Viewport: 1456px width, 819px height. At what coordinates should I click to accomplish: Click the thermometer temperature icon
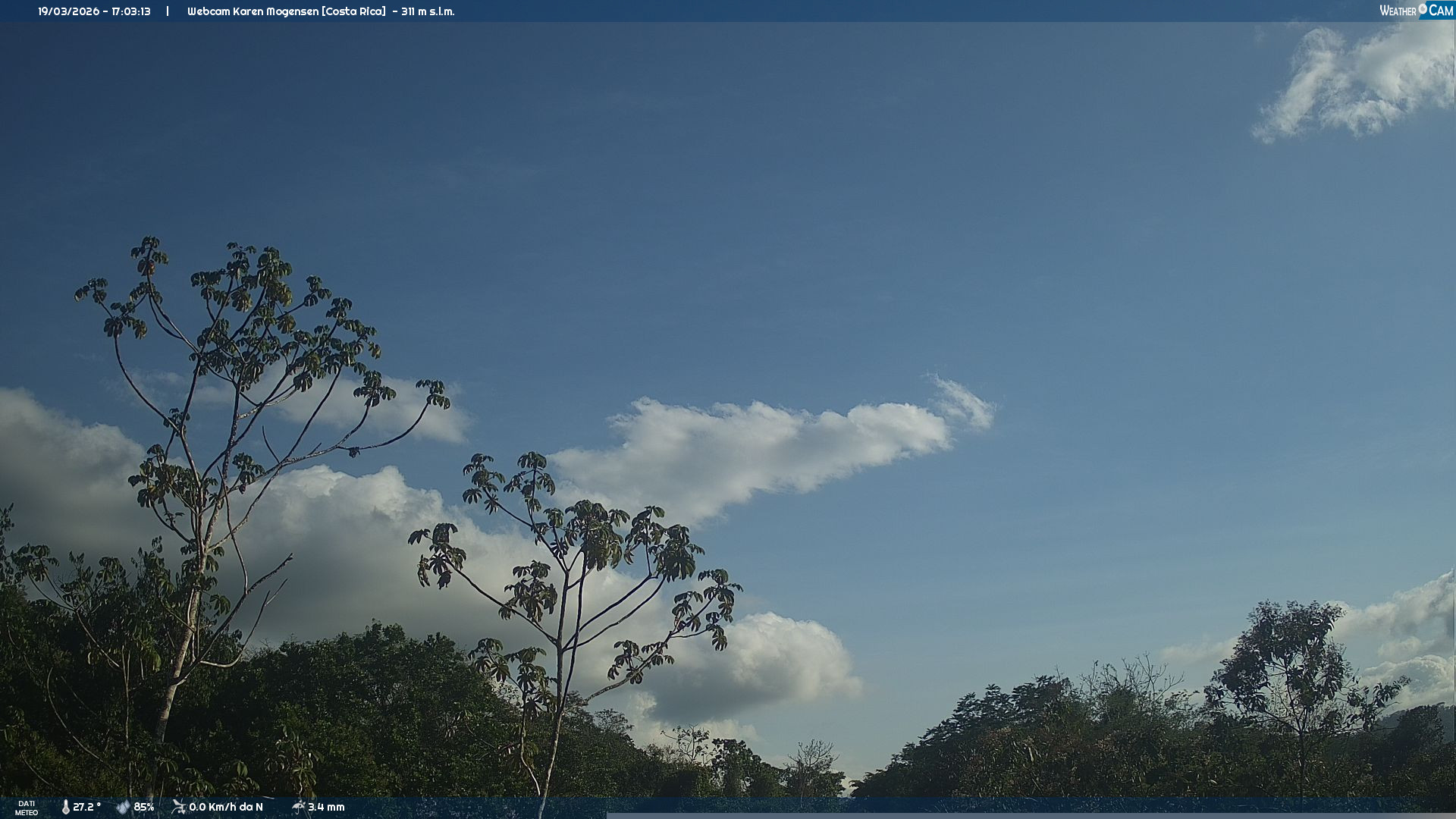65,807
